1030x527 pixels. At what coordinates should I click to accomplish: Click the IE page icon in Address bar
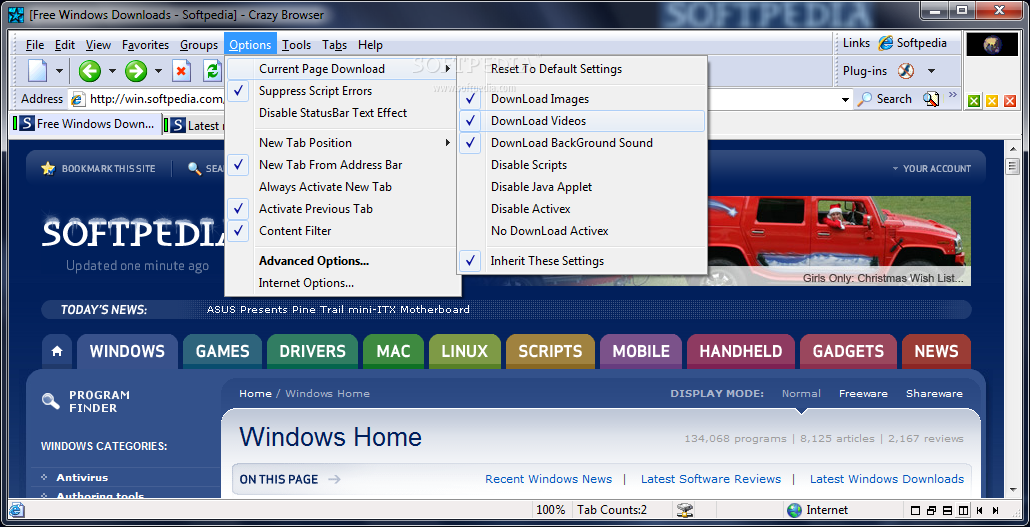pyautogui.click(x=78, y=99)
